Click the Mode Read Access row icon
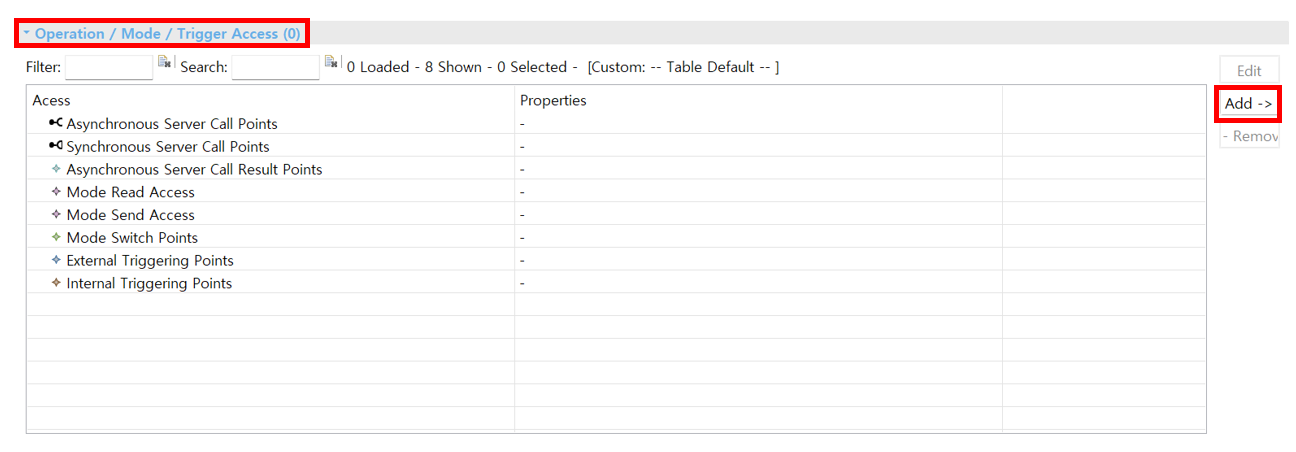 click(x=56, y=192)
